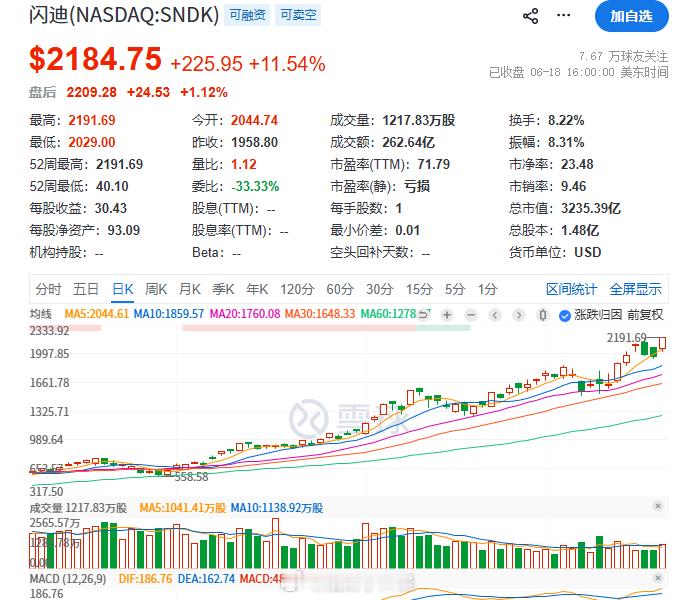Click the MA30:1648.33 indicator value

click(x=320, y=314)
